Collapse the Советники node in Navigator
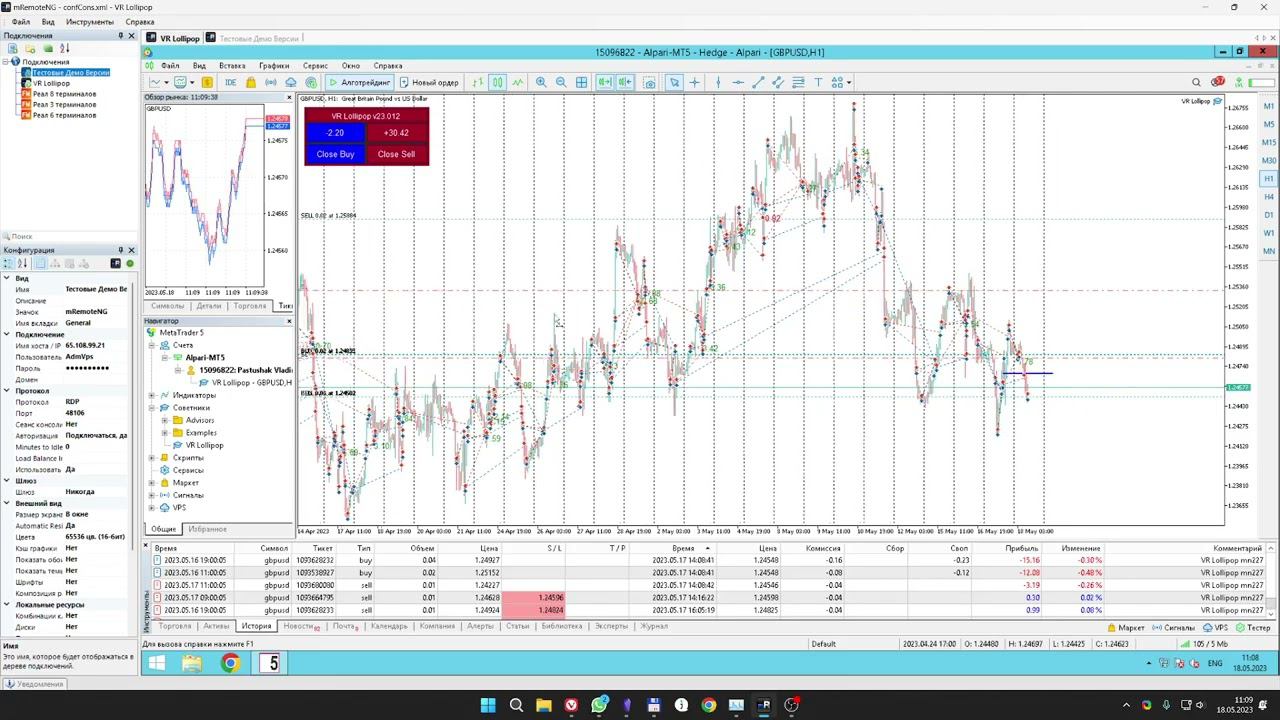The width and height of the screenshot is (1280, 720). (152, 408)
